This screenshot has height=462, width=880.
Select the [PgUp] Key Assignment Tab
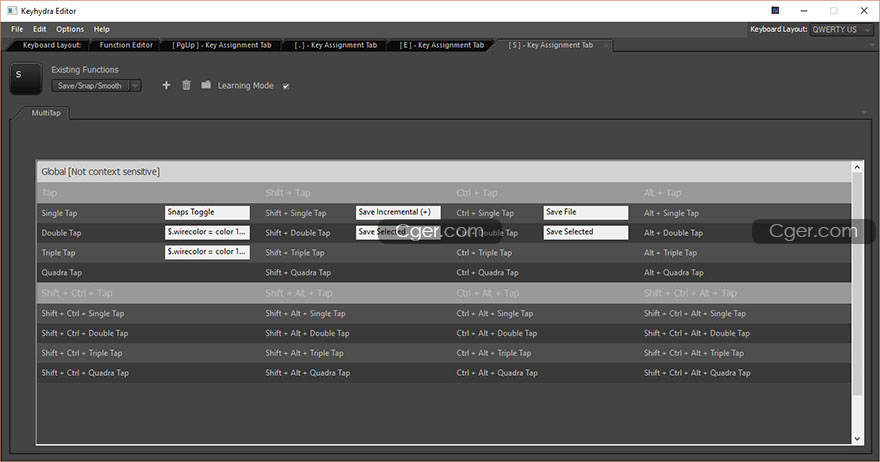click(221, 45)
